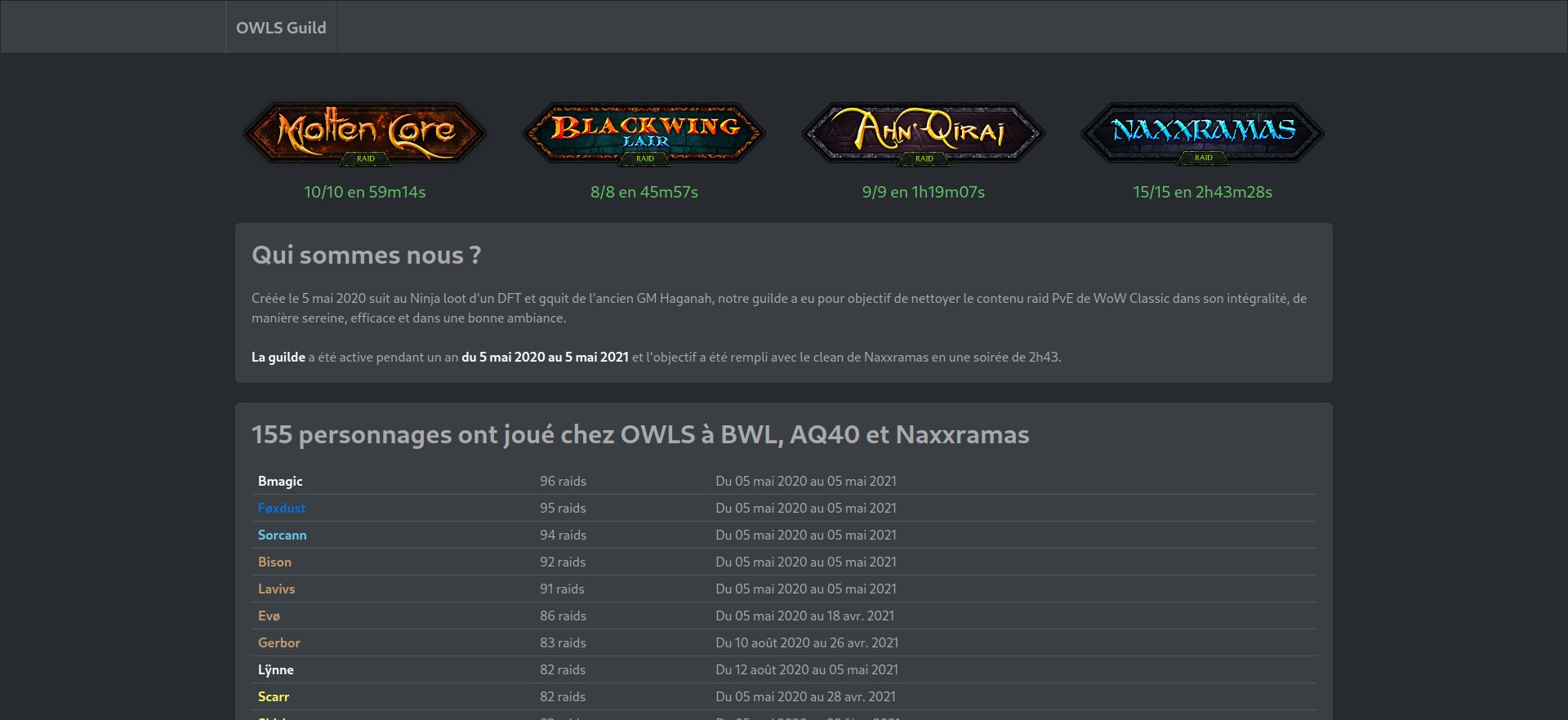
Task: Select character Lavivs
Action: [x=277, y=589]
